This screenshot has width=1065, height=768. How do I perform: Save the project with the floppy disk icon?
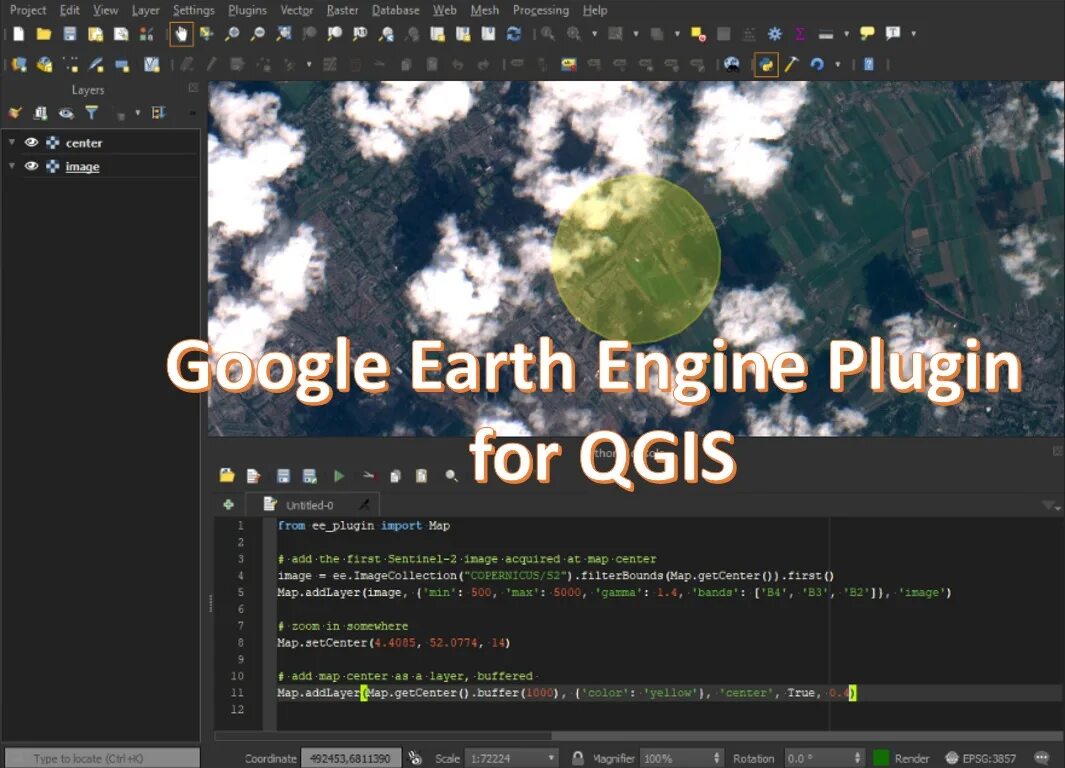click(70, 33)
